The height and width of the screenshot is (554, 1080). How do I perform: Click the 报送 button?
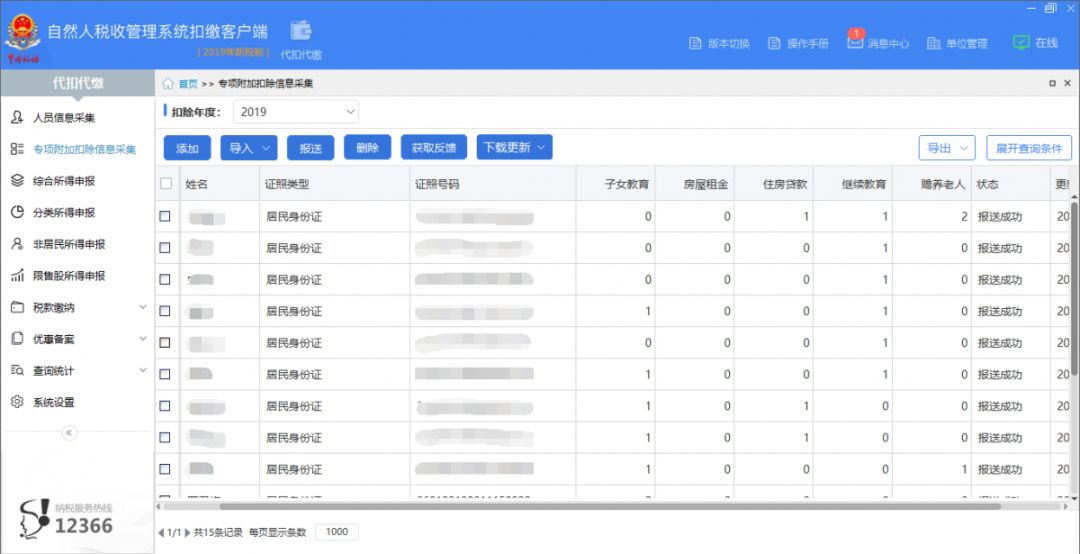click(311, 147)
